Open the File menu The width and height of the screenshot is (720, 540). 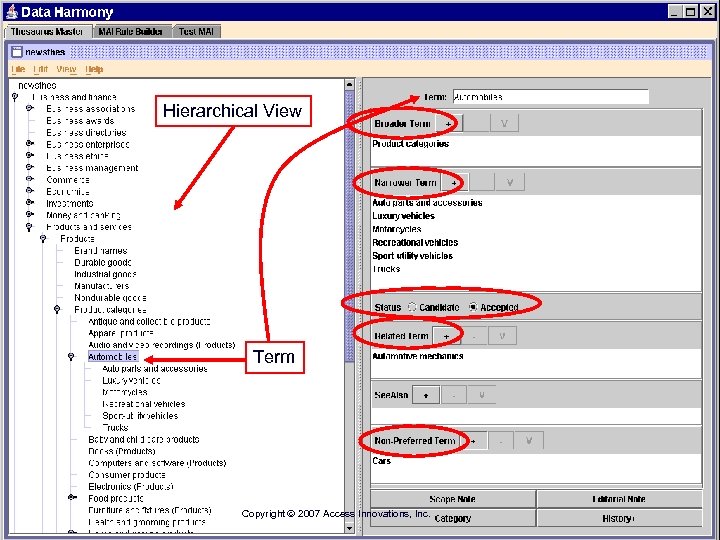pos(18,69)
